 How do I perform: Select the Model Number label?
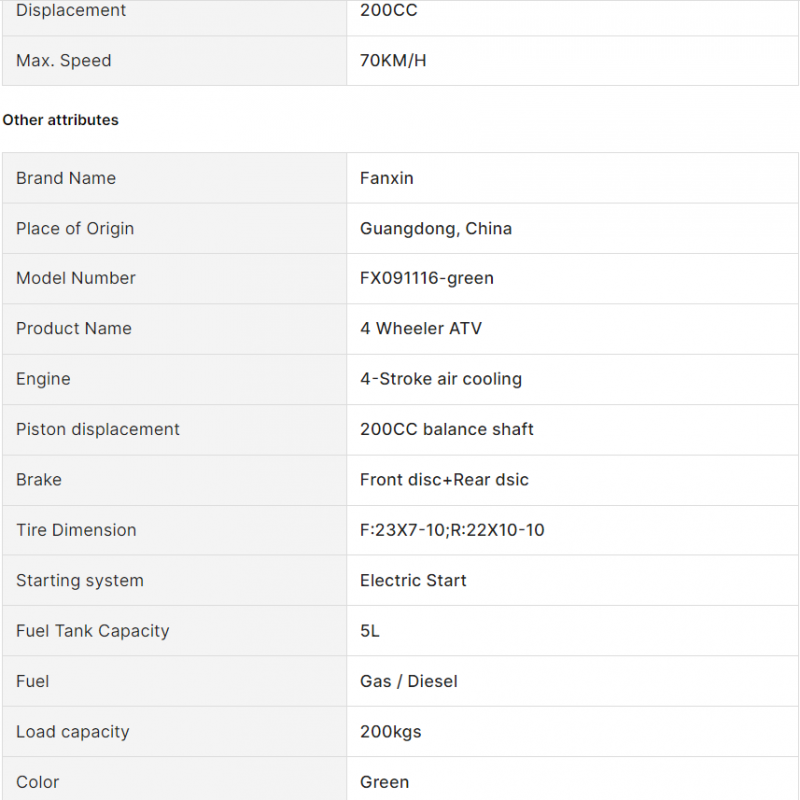click(76, 278)
